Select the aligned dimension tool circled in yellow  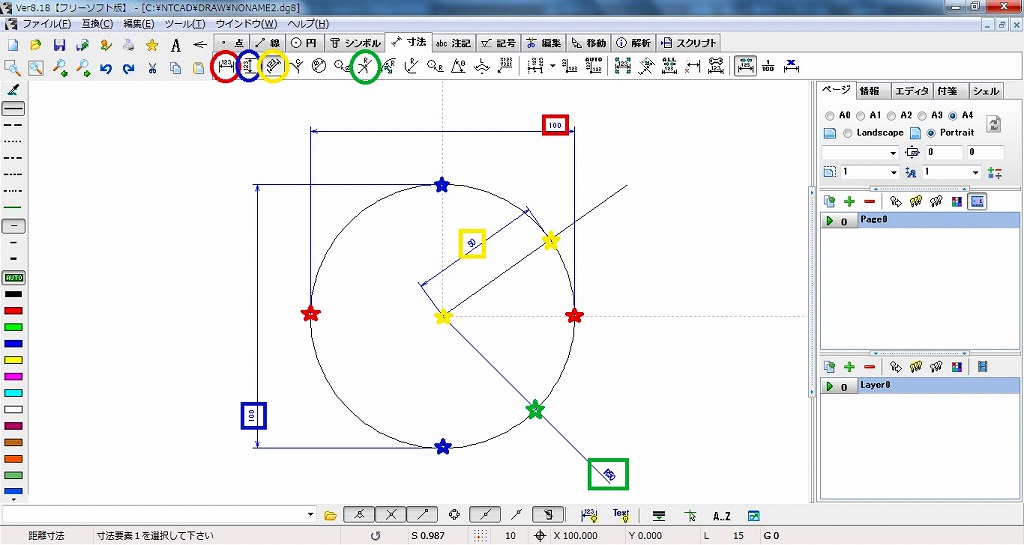click(x=273, y=67)
